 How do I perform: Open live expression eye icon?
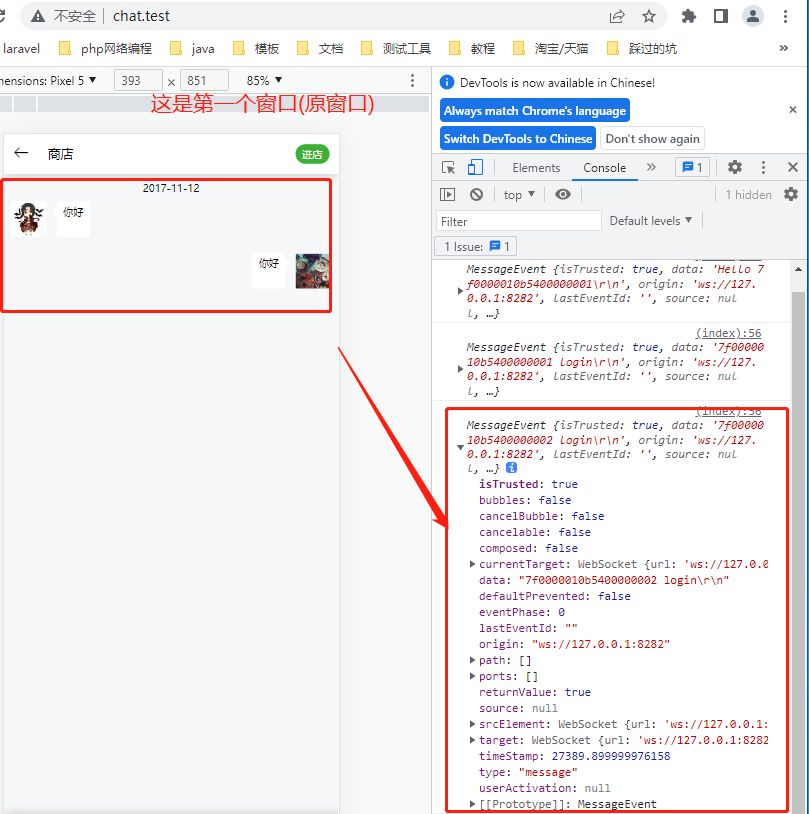pyautogui.click(x=563, y=194)
